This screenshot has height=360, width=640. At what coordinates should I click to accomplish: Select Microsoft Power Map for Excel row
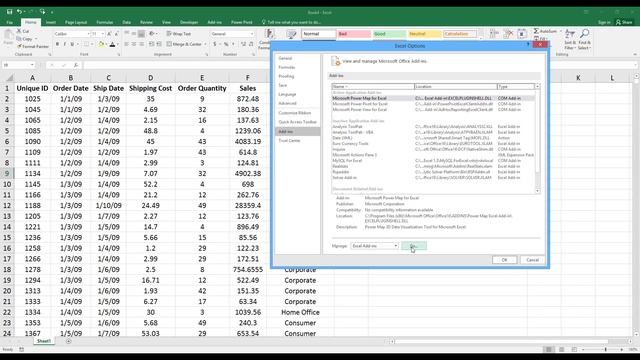click(x=433, y=98)
